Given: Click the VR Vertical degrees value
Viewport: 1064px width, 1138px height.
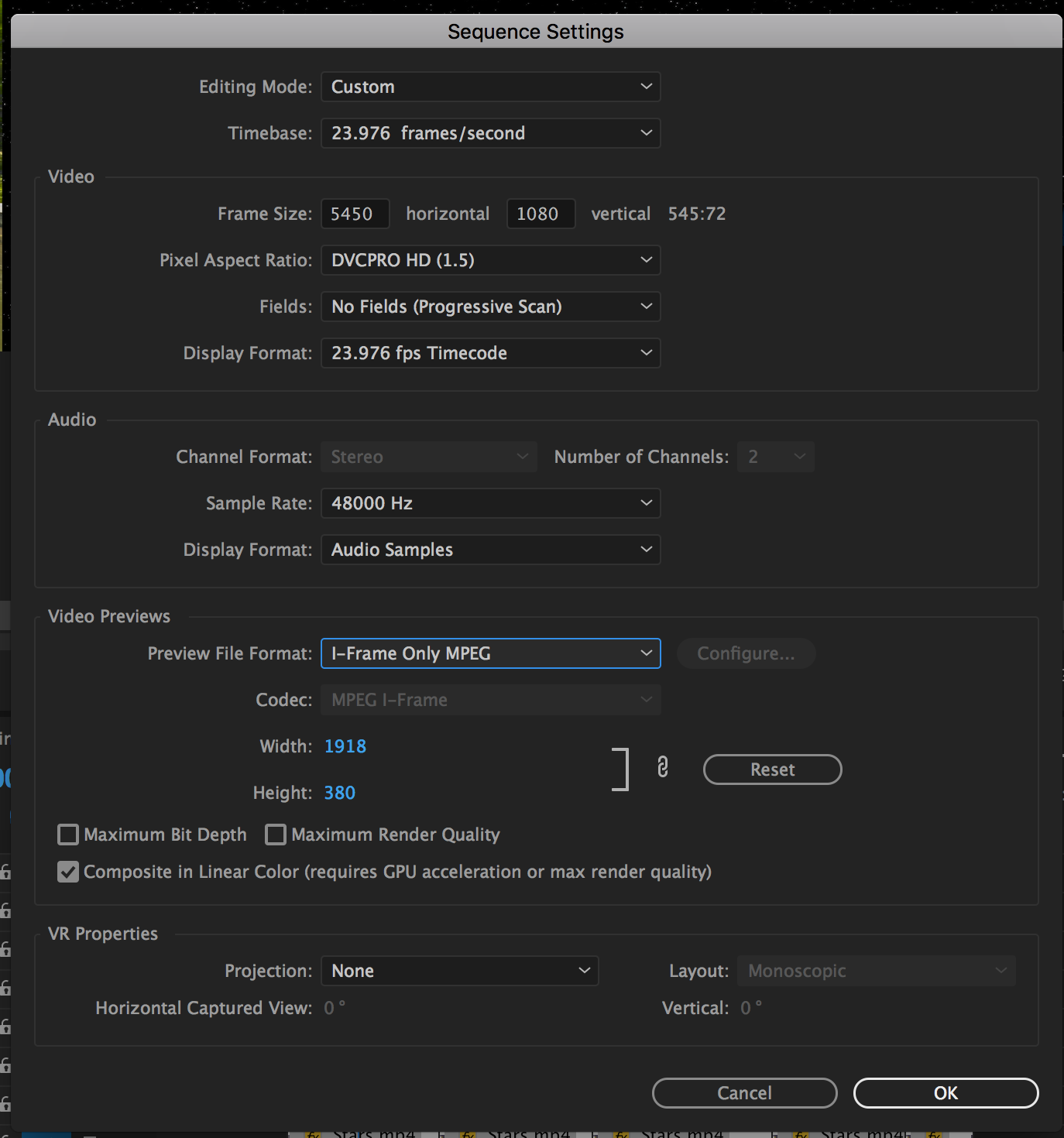Looking at the screenshot, I should (751, 1008).
